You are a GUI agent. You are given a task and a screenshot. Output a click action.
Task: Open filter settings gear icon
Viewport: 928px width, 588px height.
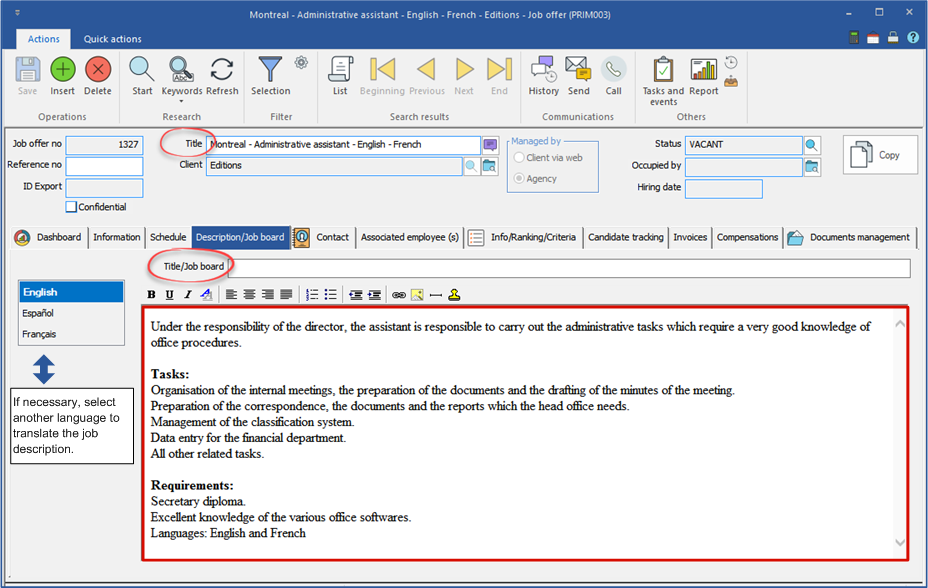[301, 62]
